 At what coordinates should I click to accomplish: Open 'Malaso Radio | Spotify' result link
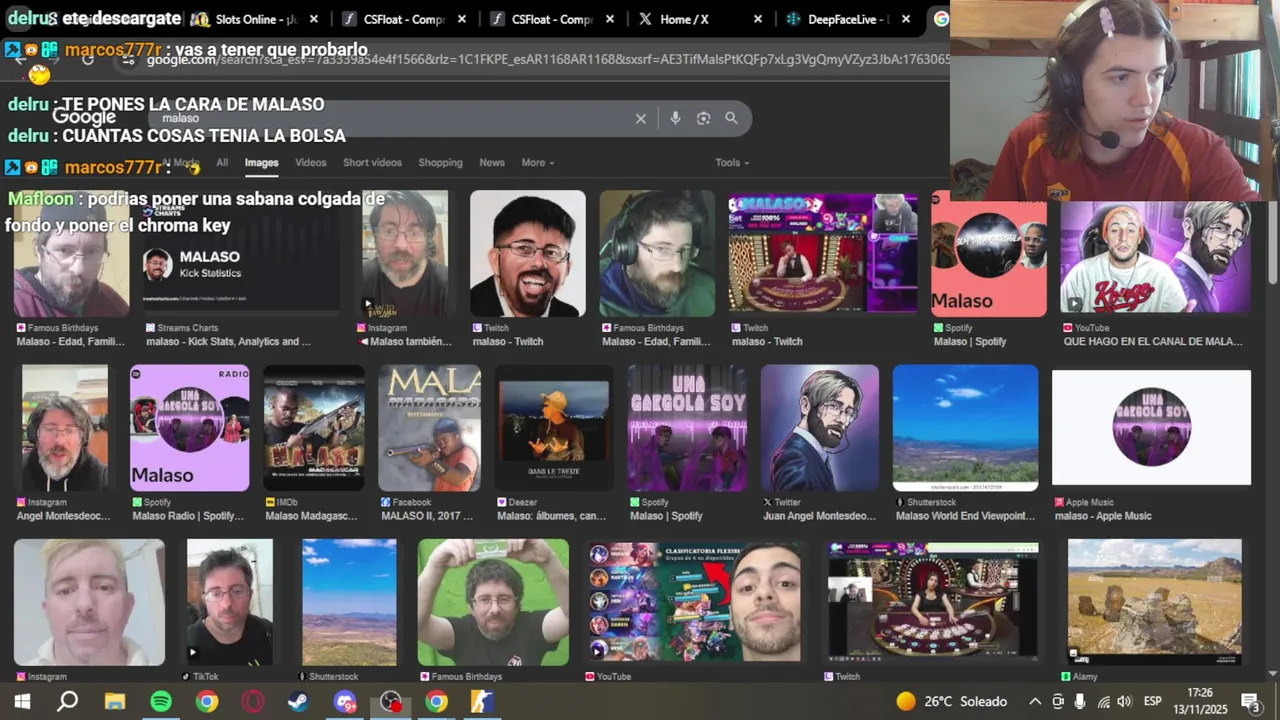[x=188, y=517]
